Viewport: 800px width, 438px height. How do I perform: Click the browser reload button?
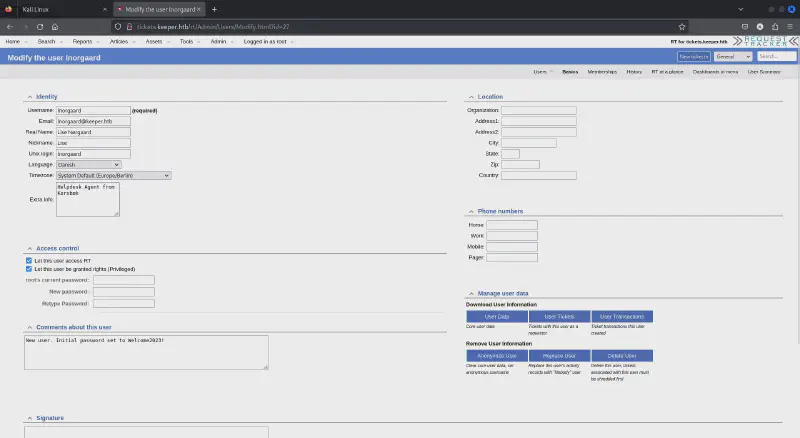pos(40,26)
